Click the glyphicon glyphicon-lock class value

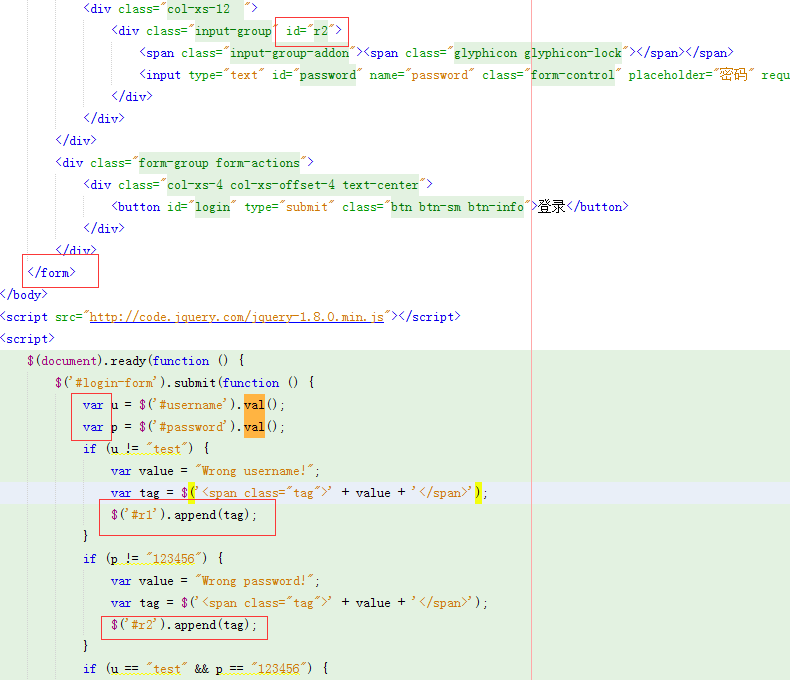pos(538,53)
